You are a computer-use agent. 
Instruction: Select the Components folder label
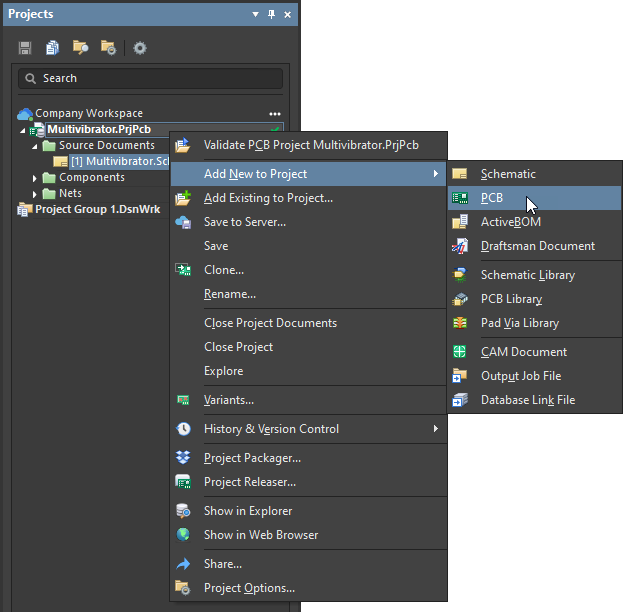coord(92,177)
